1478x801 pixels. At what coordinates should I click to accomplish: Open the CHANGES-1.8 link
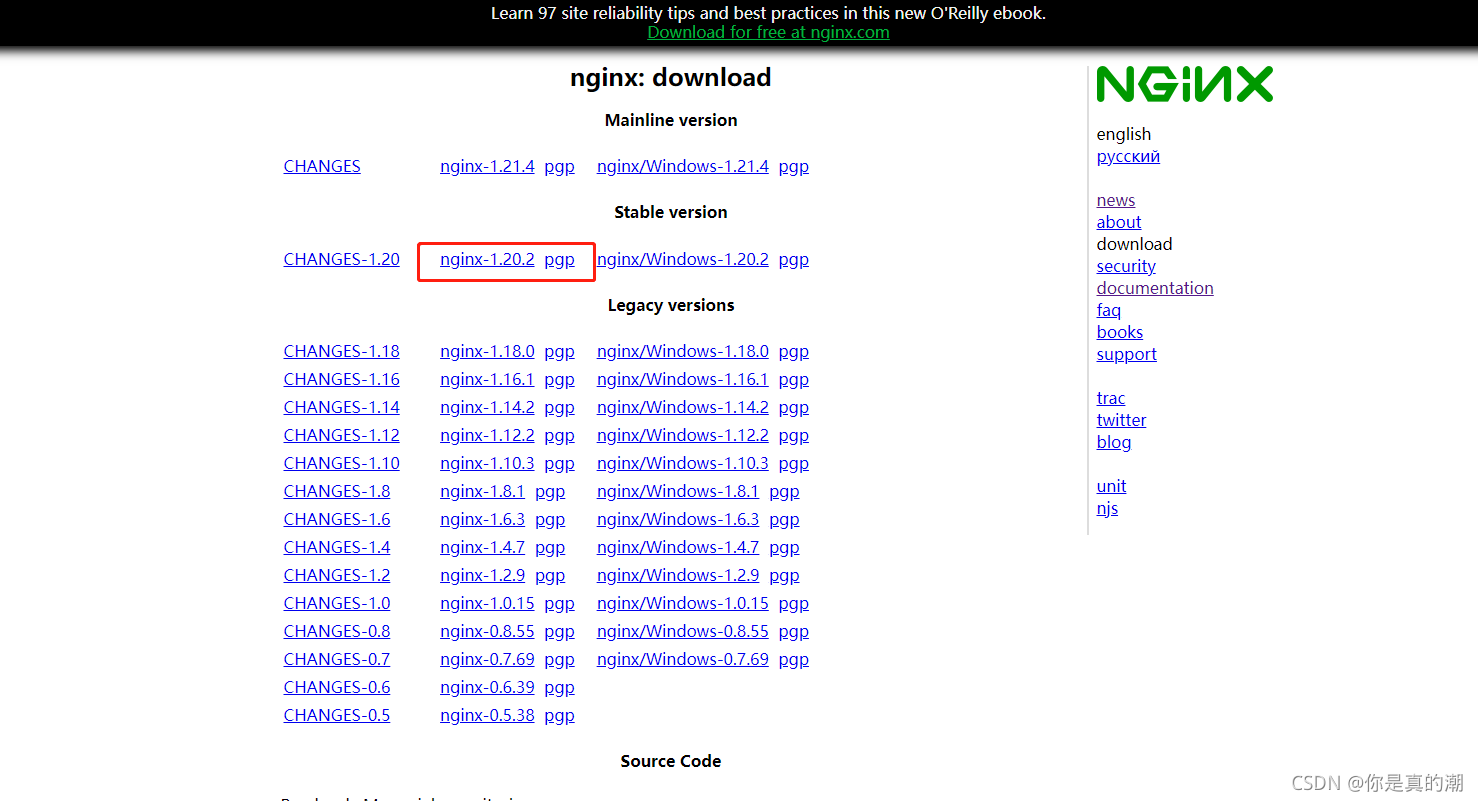click(336, 491)
